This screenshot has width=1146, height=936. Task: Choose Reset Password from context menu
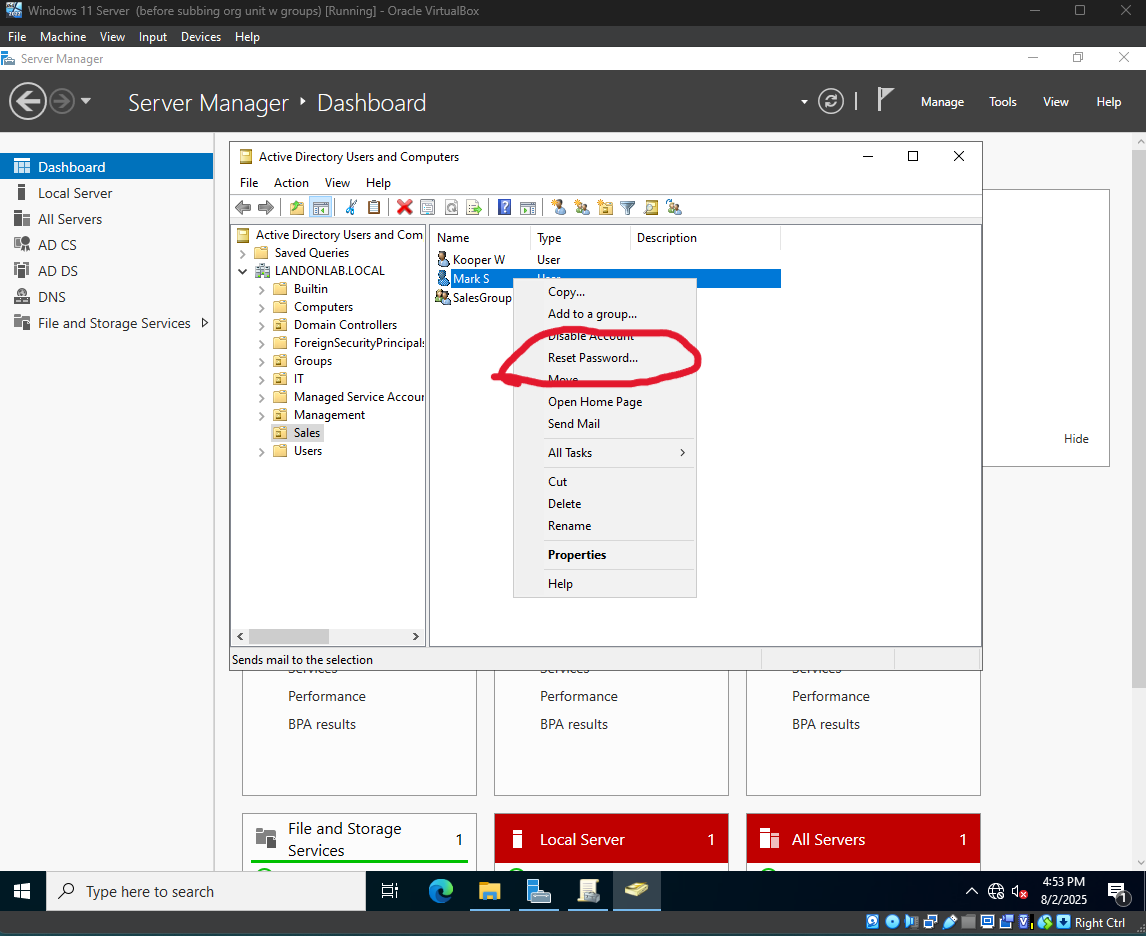coord(605,358)
